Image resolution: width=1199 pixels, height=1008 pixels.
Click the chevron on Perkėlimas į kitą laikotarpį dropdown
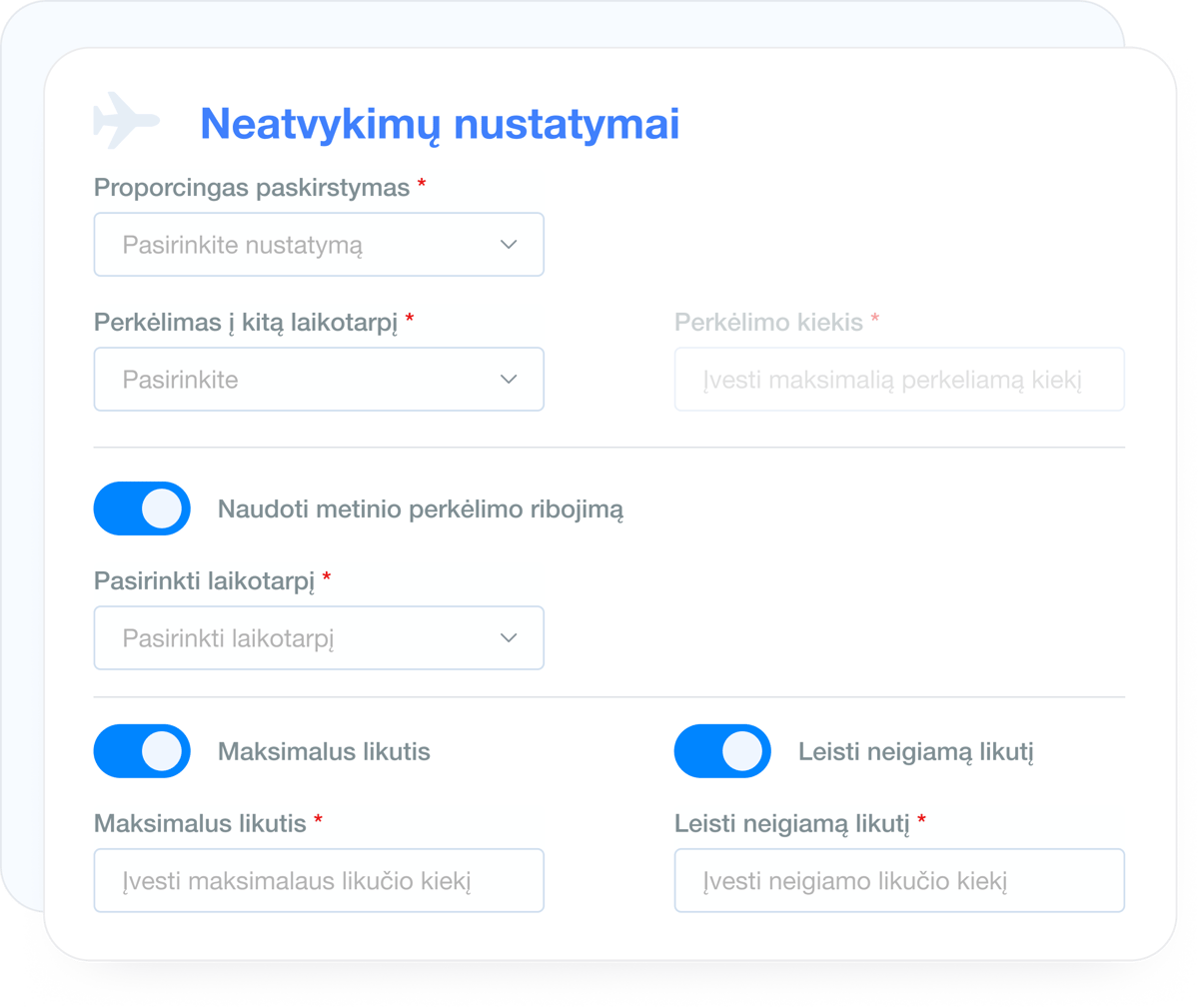pyautogui.click(x=510, y=379)
